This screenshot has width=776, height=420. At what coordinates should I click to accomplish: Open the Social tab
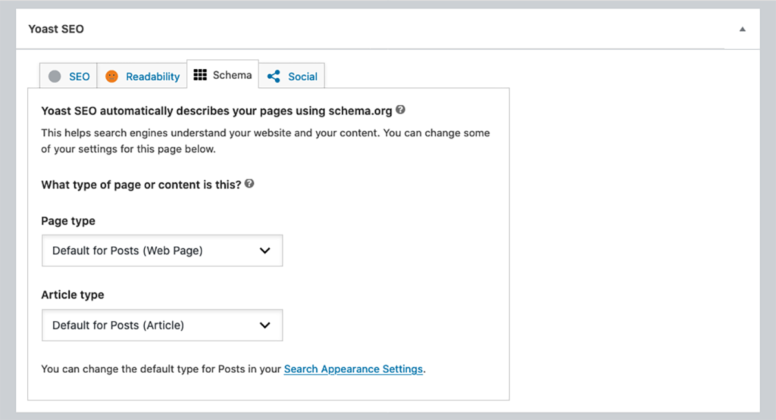[292, 76]
